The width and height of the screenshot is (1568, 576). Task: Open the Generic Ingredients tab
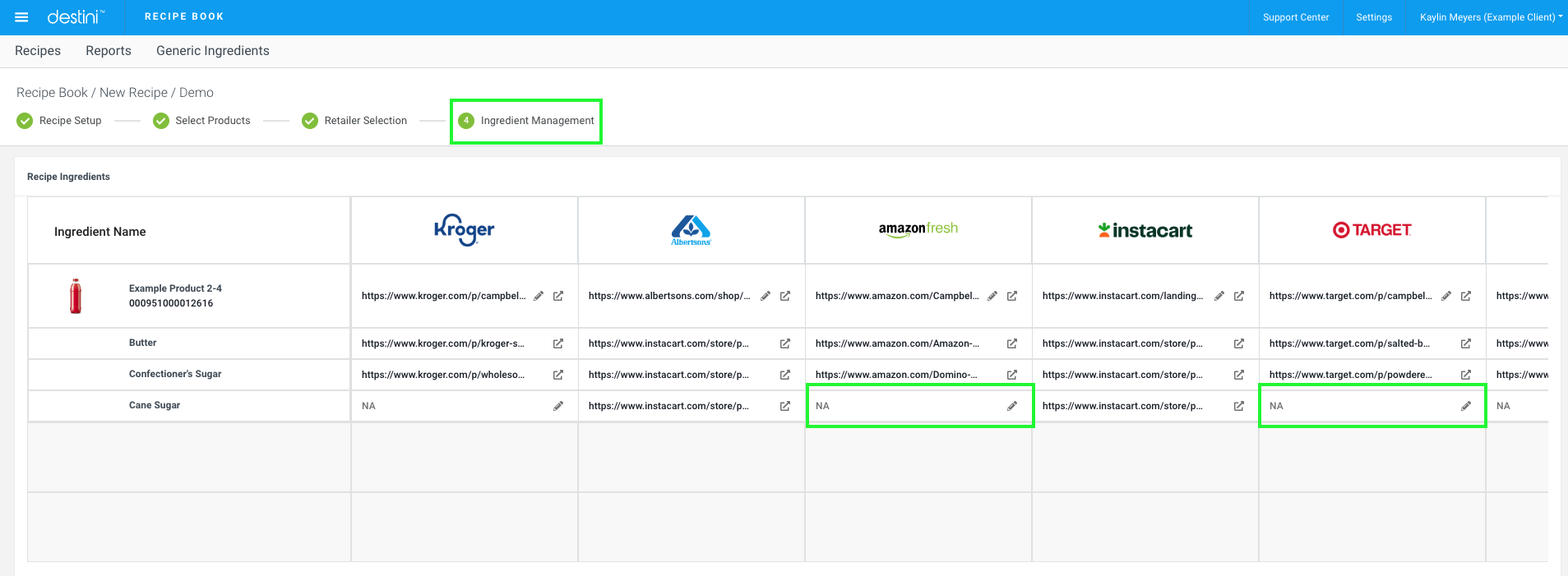213,51
